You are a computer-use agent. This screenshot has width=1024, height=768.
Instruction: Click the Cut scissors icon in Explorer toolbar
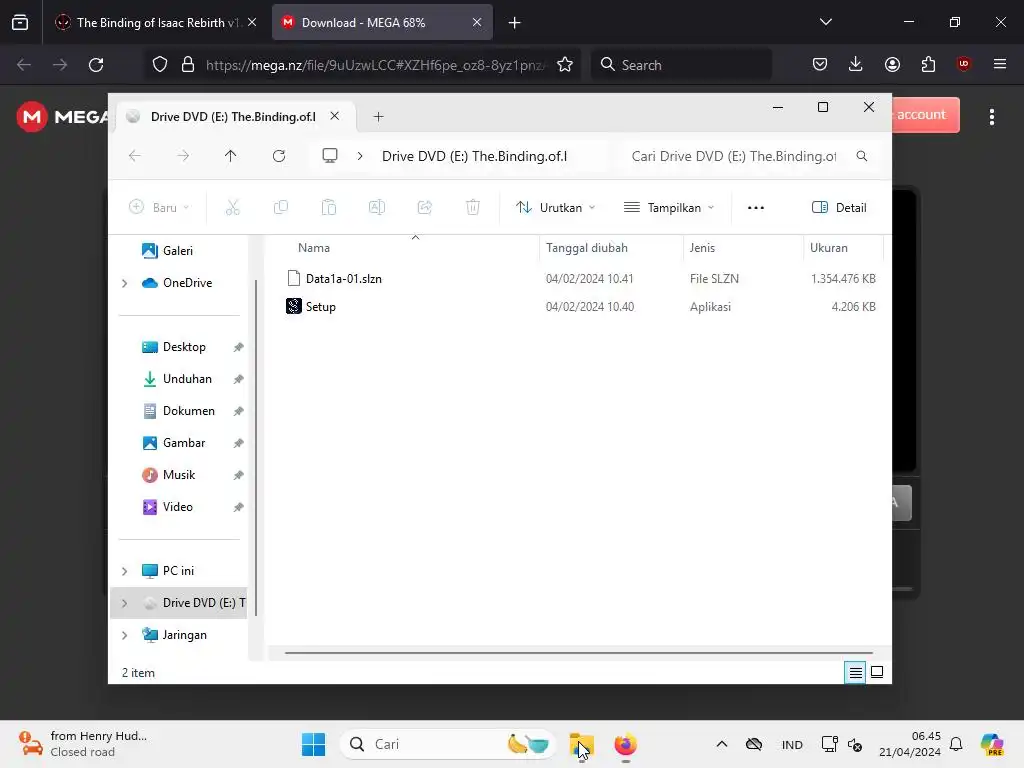coord(232,208)
